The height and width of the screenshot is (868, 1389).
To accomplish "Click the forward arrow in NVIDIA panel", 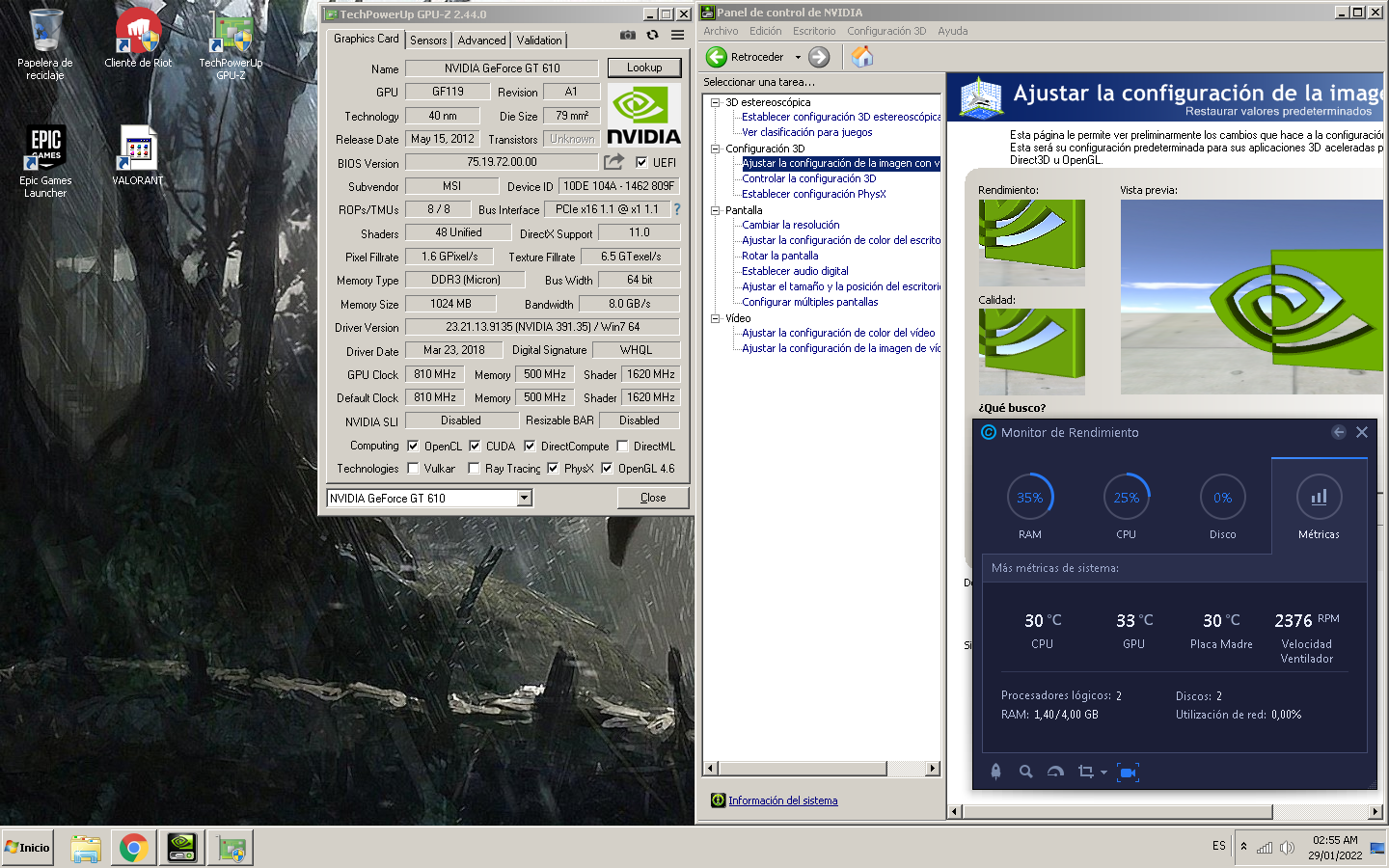I will point(819,57).
